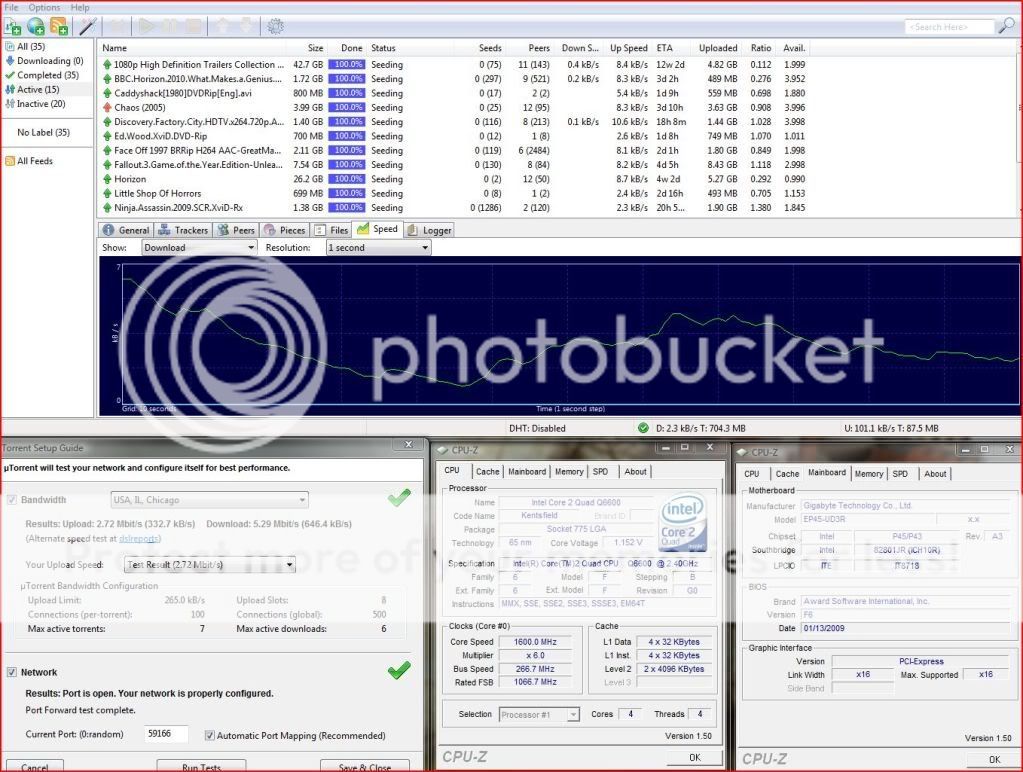
Task: Open the Show: Download dropdown
Action: (199, 248)
